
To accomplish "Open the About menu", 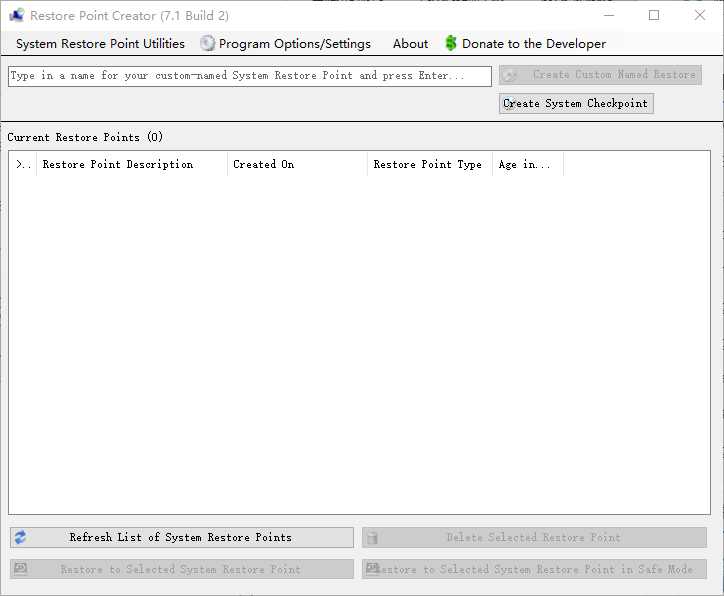I will tap(410, 44).
